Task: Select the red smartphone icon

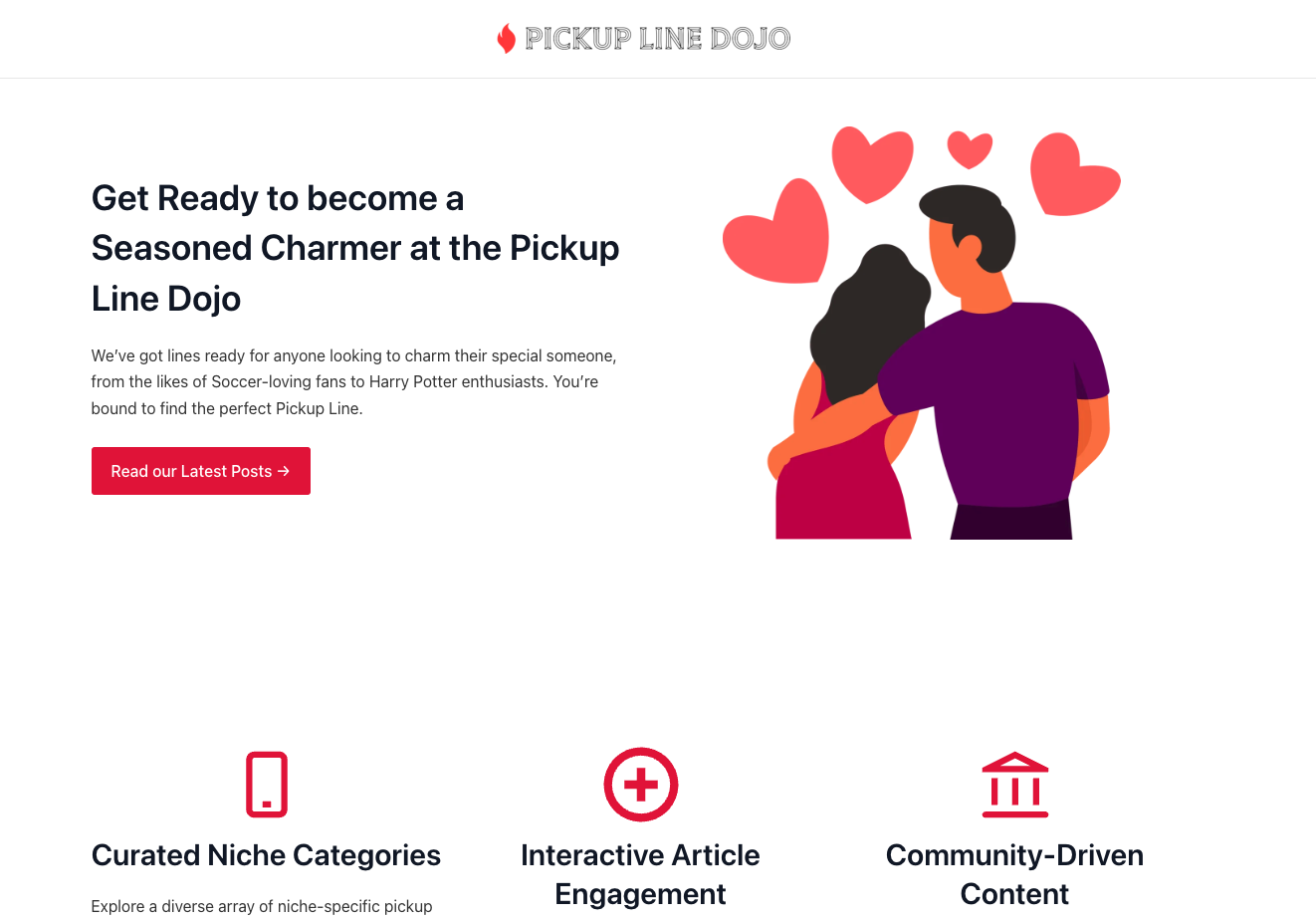Action: (267, 785)
